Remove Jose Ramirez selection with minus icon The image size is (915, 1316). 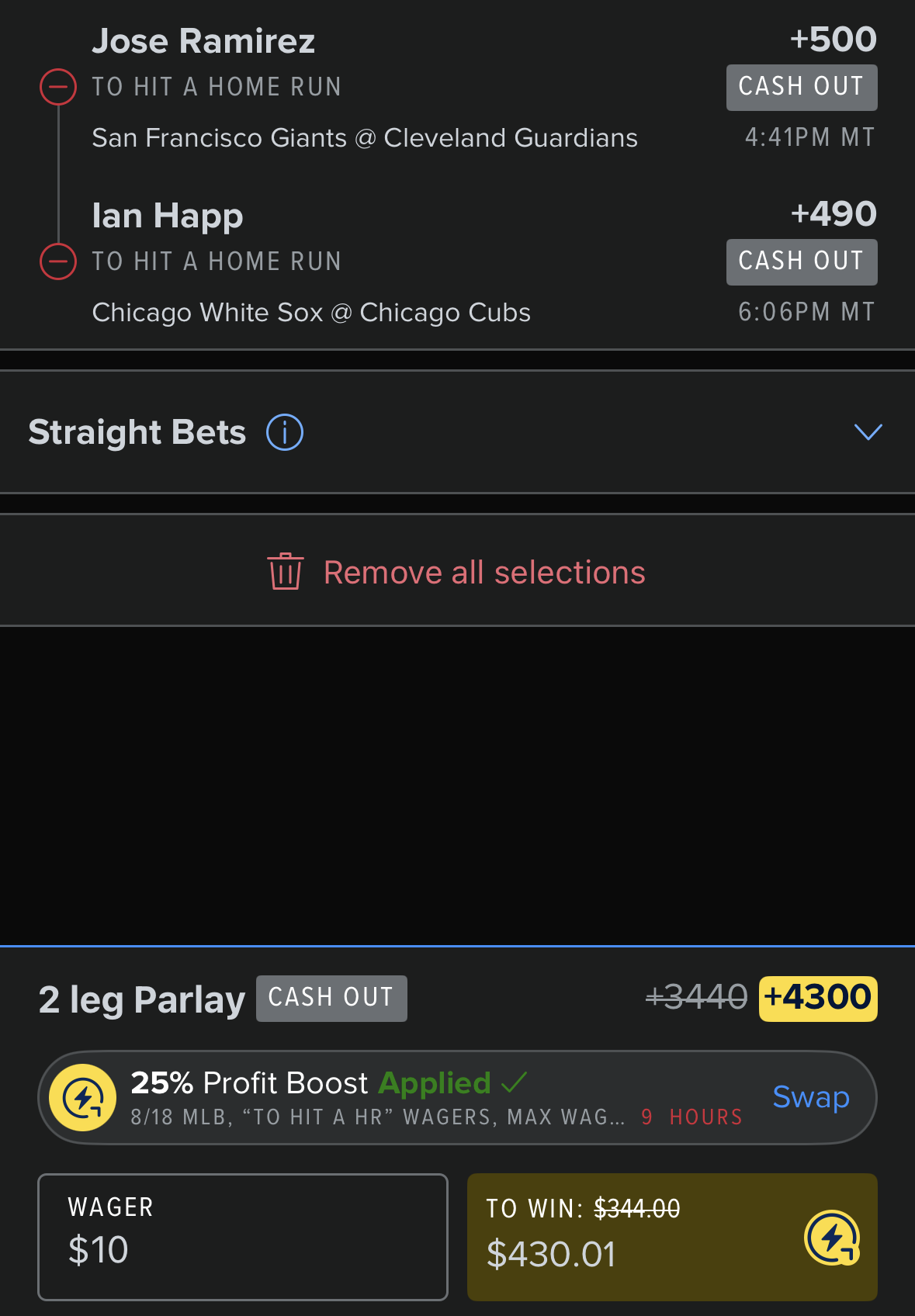coord(58,87)
